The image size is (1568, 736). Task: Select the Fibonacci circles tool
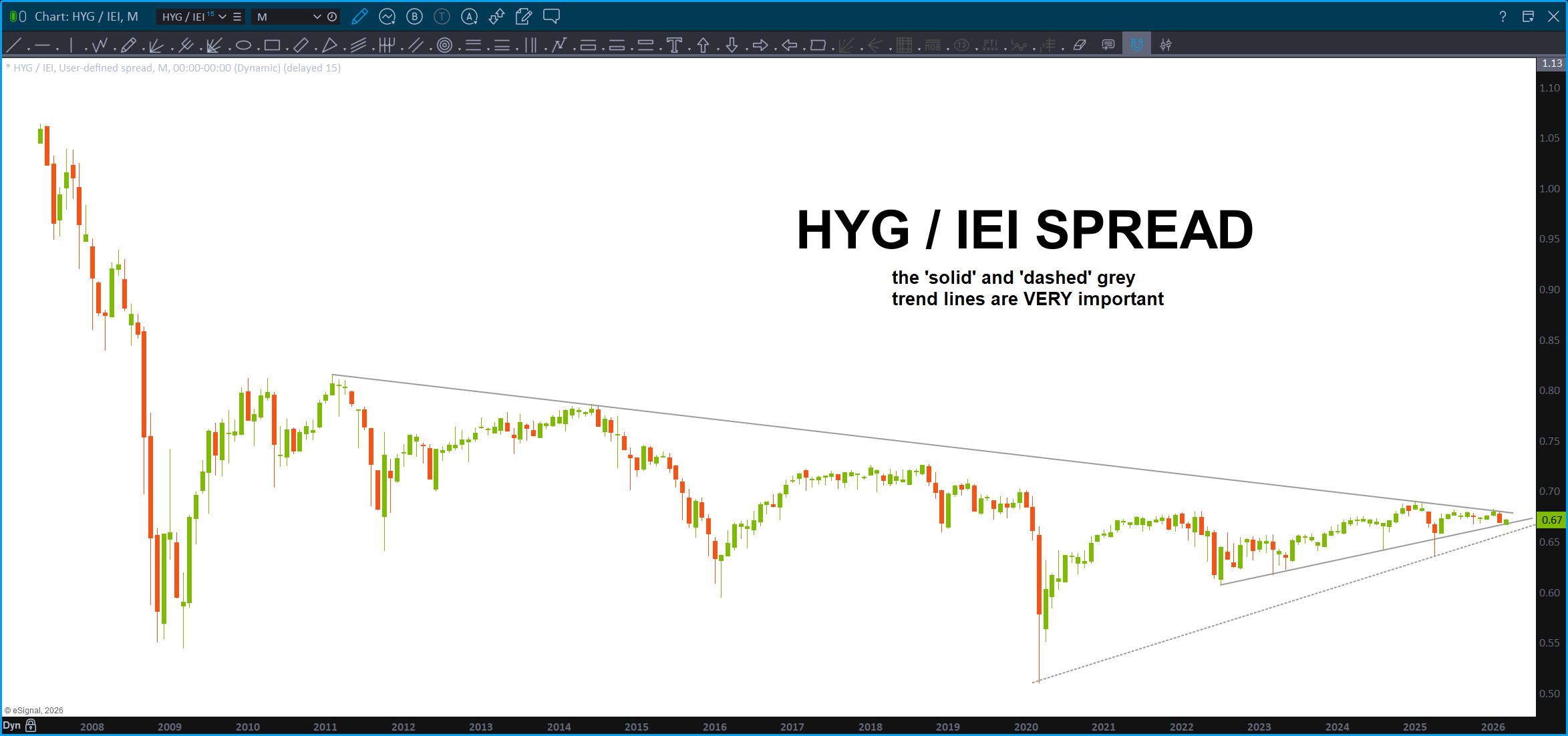444,45
